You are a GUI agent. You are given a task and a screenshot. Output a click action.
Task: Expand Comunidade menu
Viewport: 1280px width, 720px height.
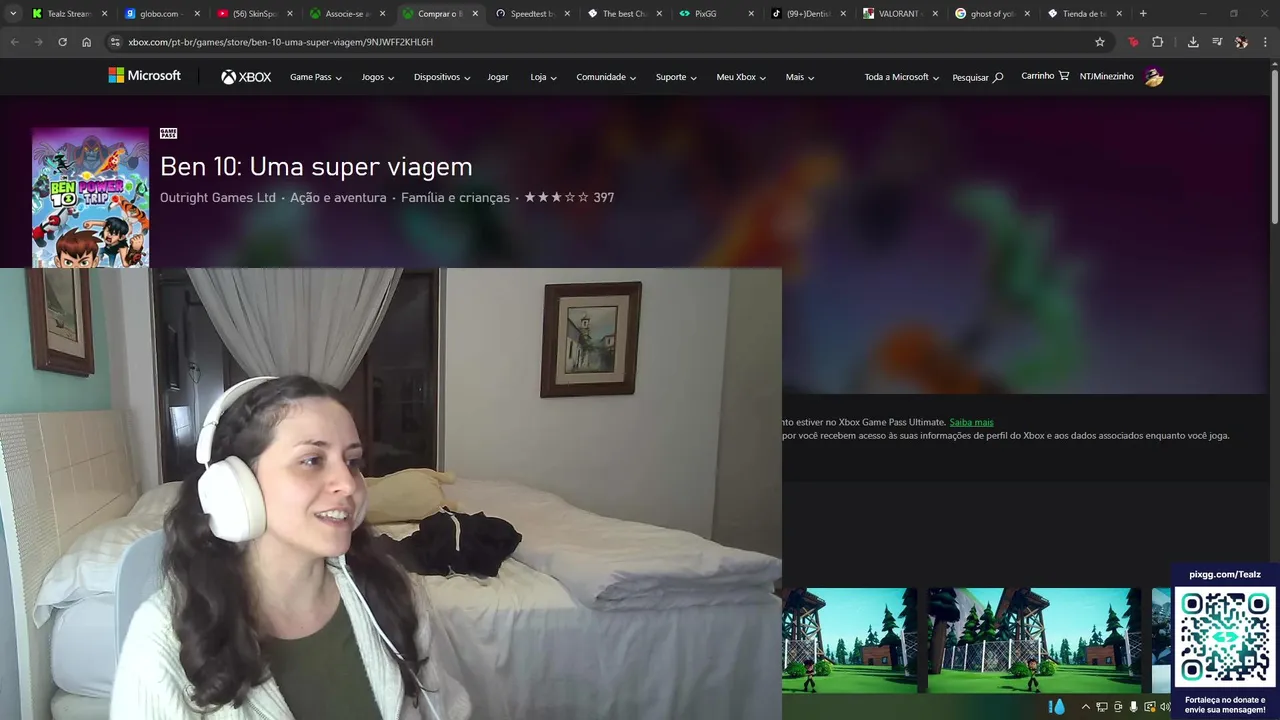click(606, 77)
